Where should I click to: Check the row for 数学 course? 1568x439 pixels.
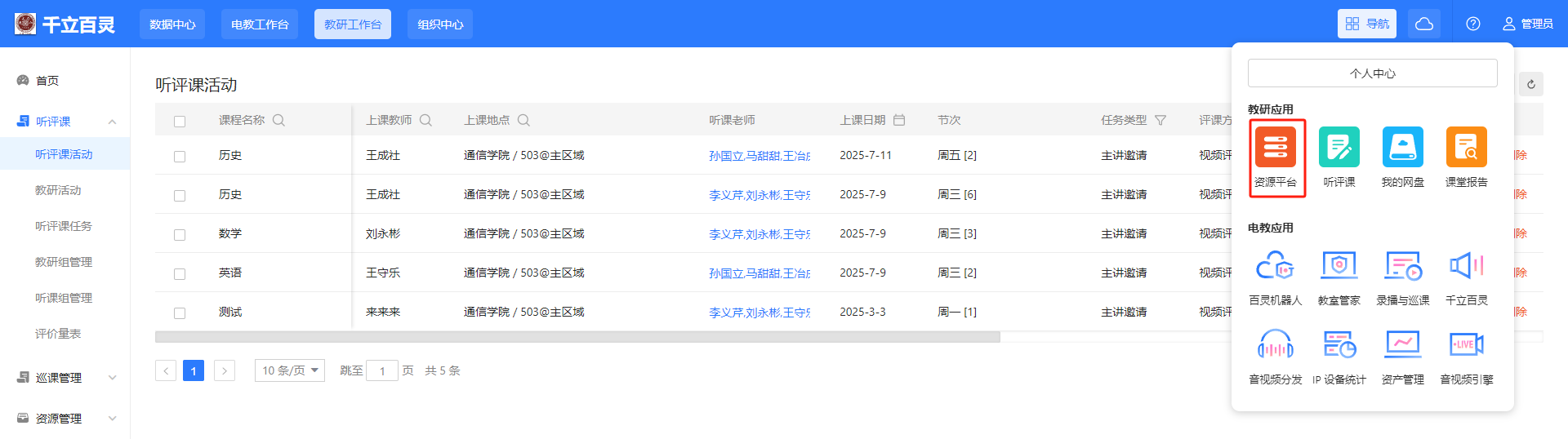coord(180,235)
